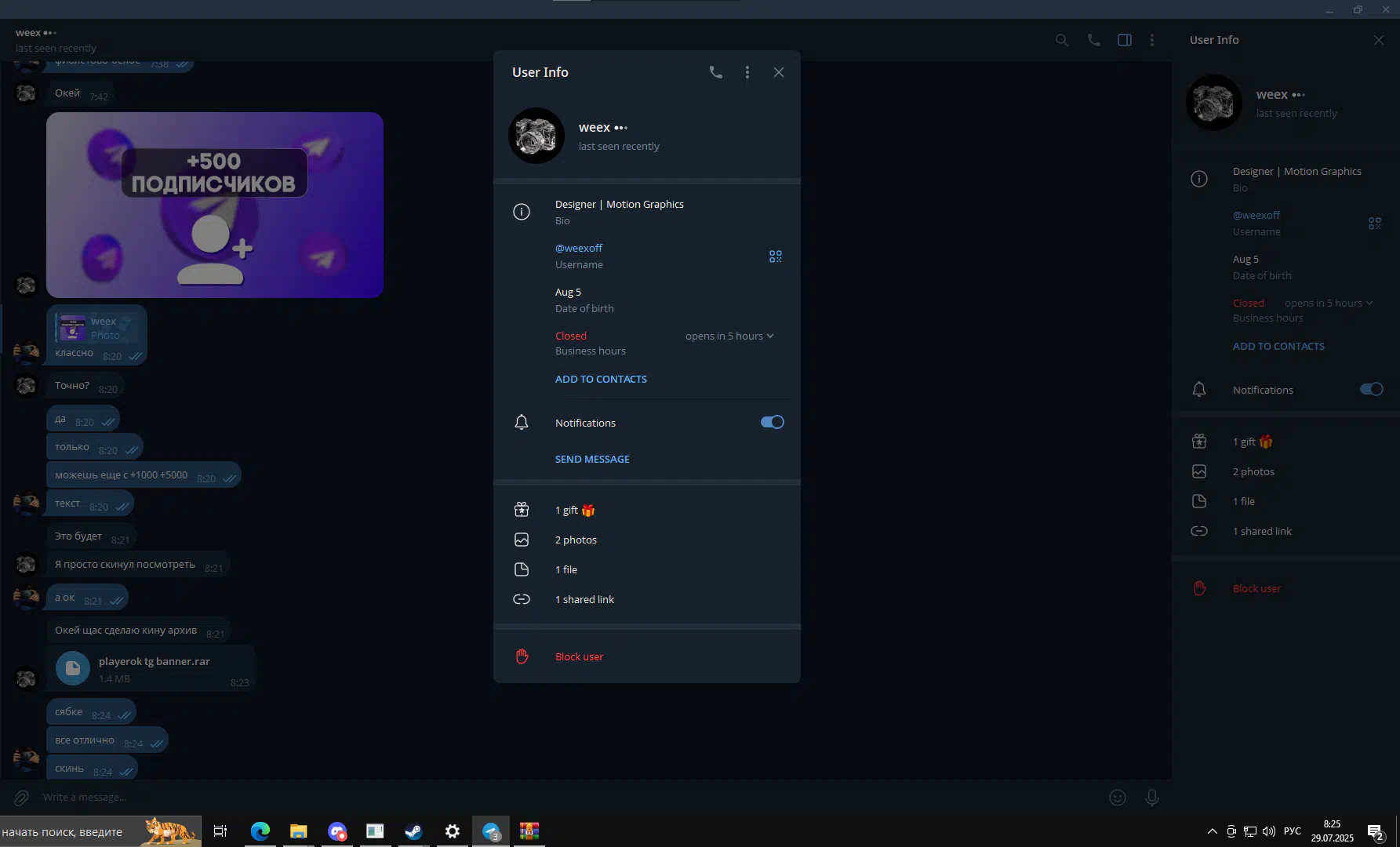Close the right User Info side panel
The height and width of the screenshot is (847, 1400).
pos(1378,40)
